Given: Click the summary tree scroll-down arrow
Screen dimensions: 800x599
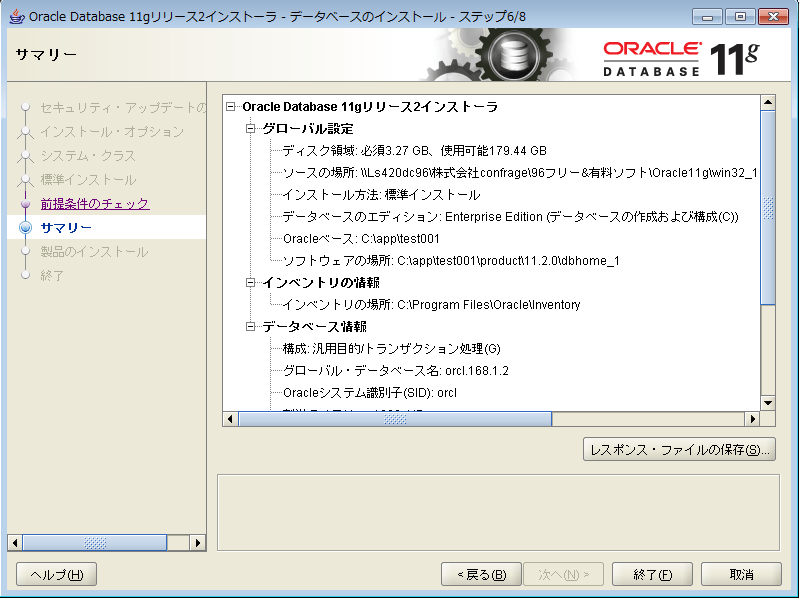Looking at the screenshot, I should pos(768,403).
